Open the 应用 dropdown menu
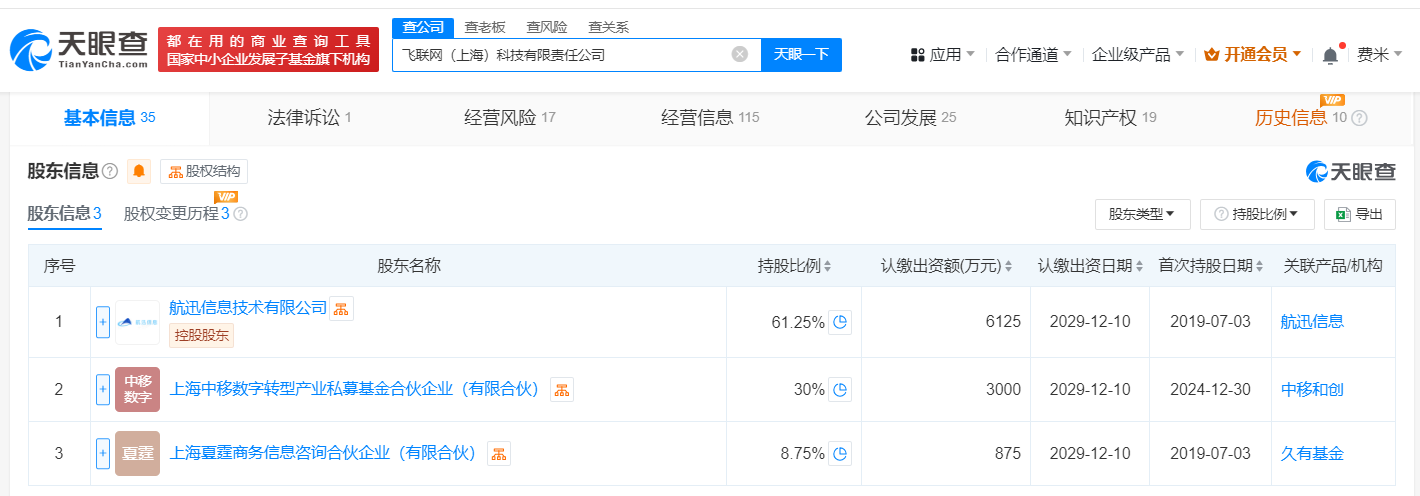1420x496 pixels. (x=943, y=55)
